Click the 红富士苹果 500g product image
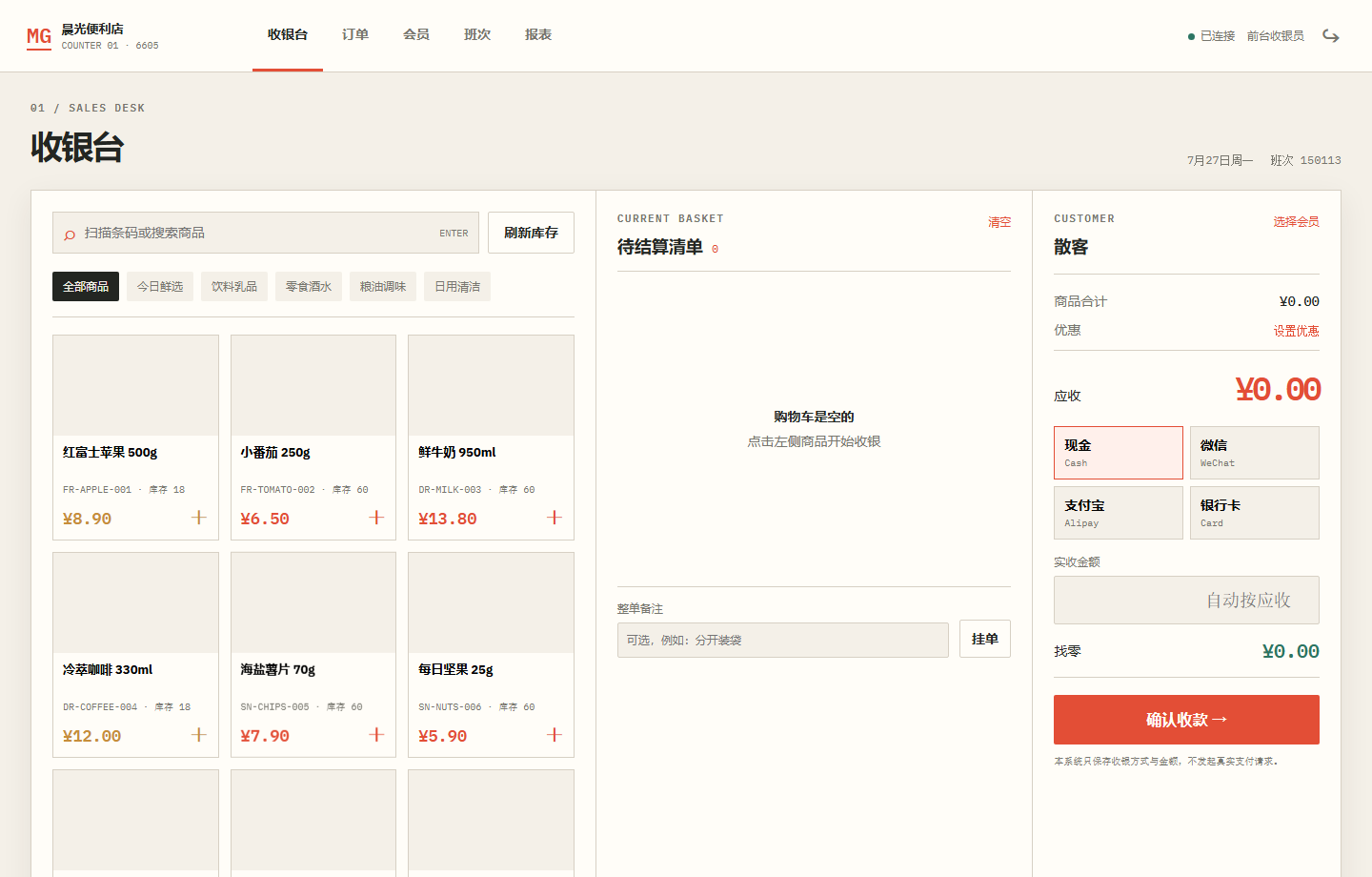1372x877 pixels. click(x=135, y=386)
